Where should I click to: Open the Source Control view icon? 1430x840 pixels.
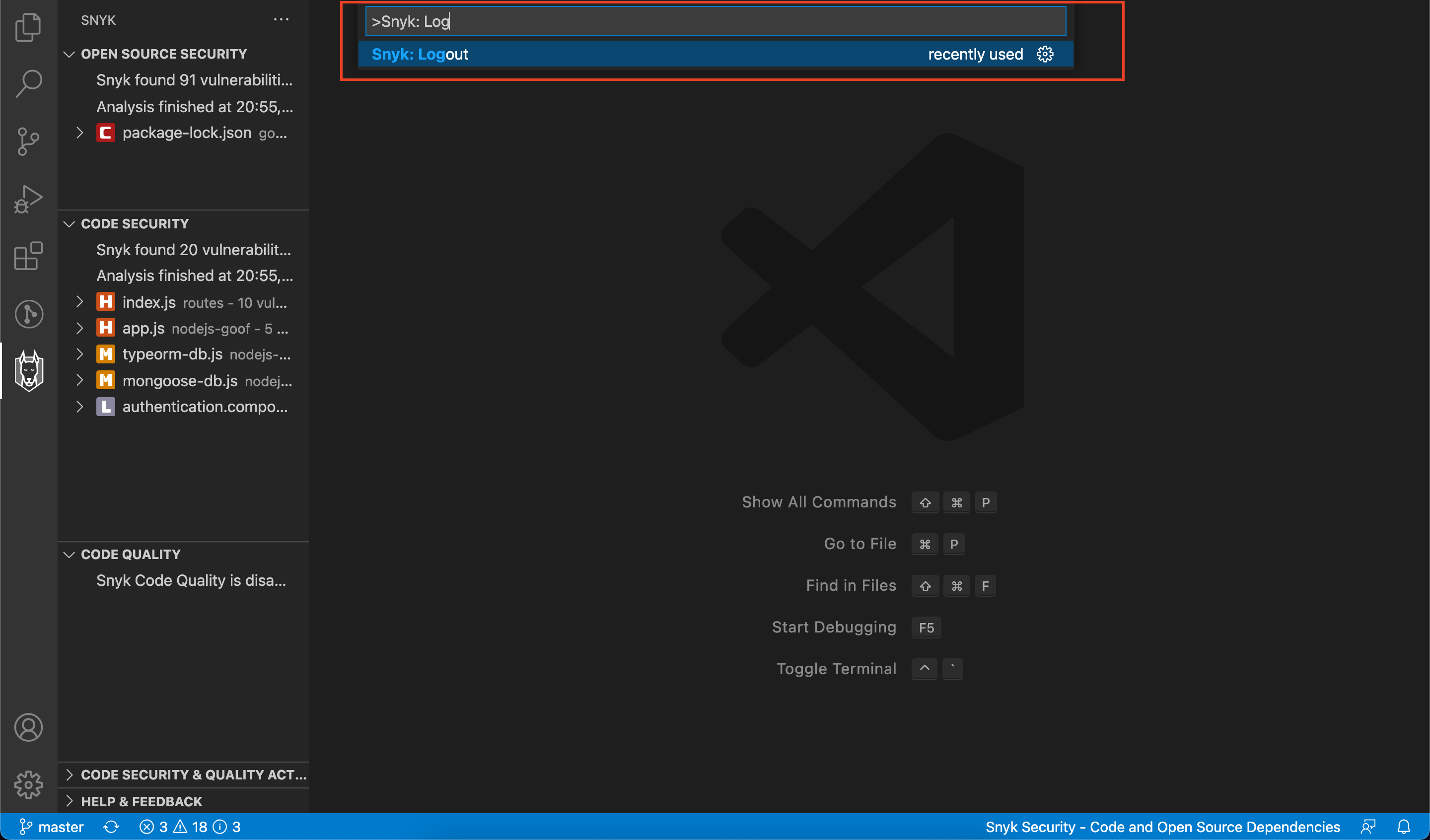(x=28, y=141)
